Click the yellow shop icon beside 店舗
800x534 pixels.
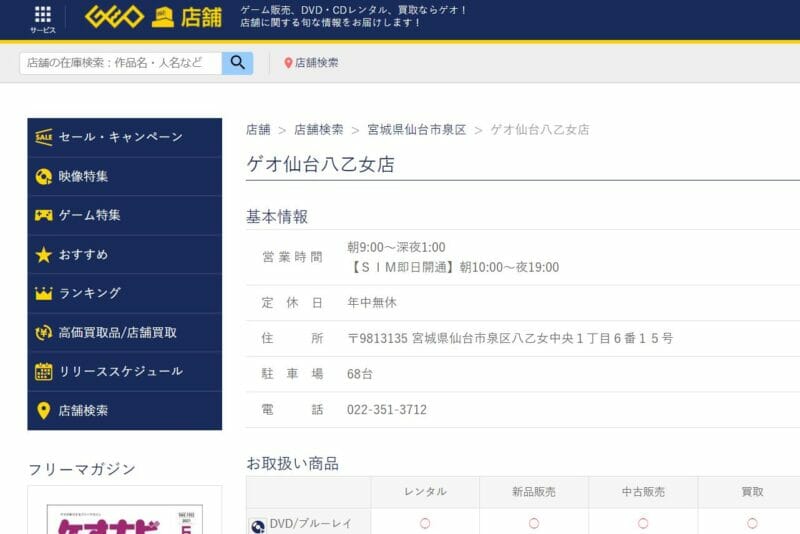click(163, 18)
